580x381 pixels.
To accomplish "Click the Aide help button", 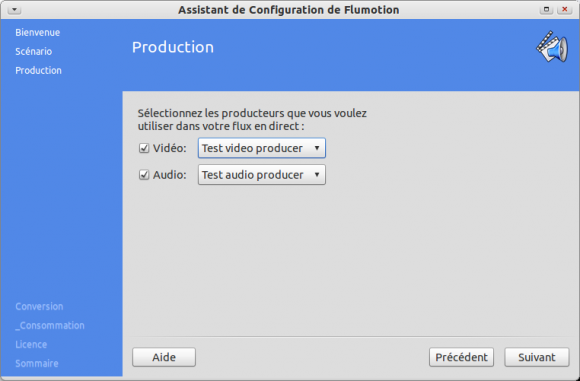I will tap(164, 357).
